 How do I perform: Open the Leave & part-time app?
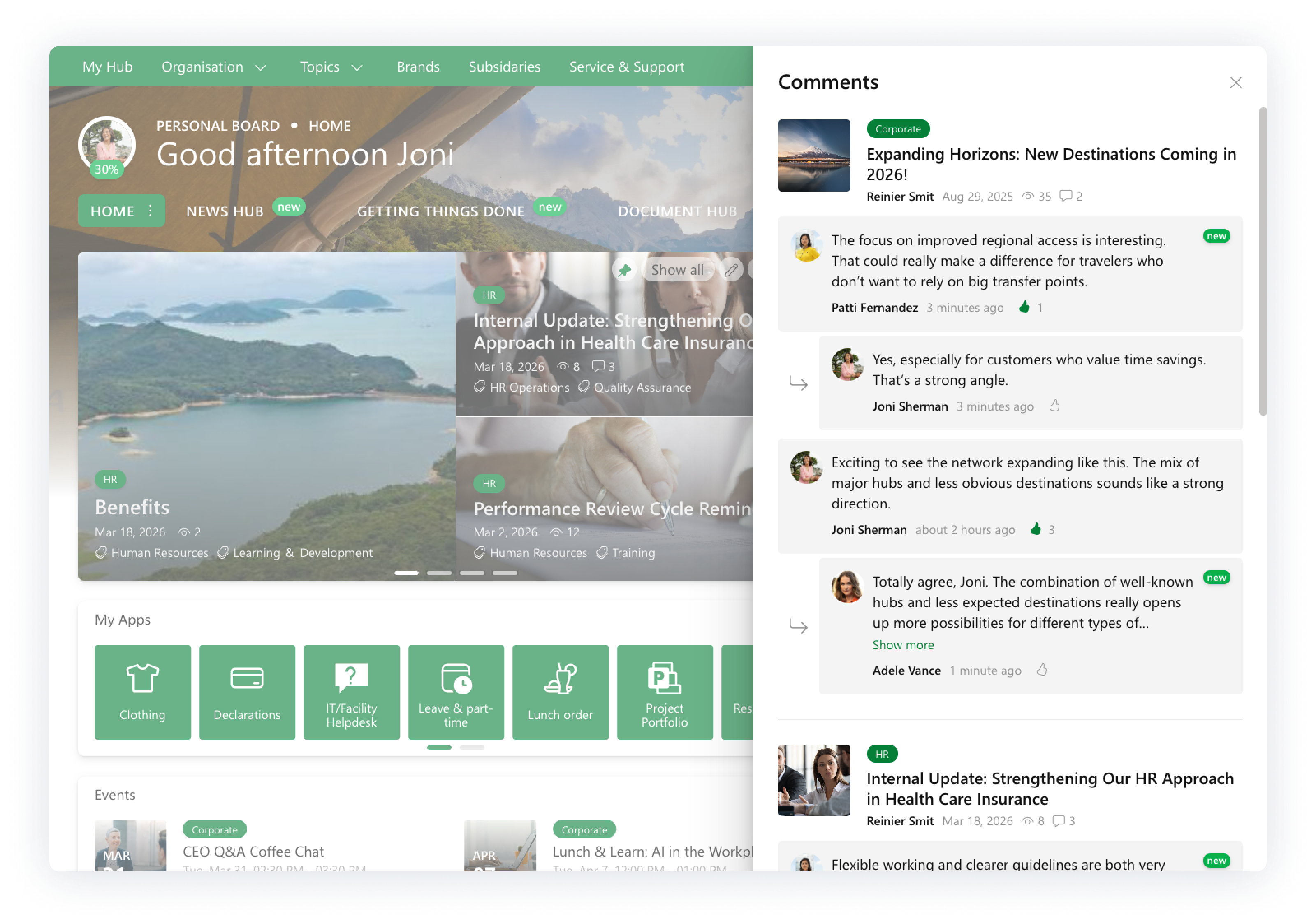(x=456, y=691)
